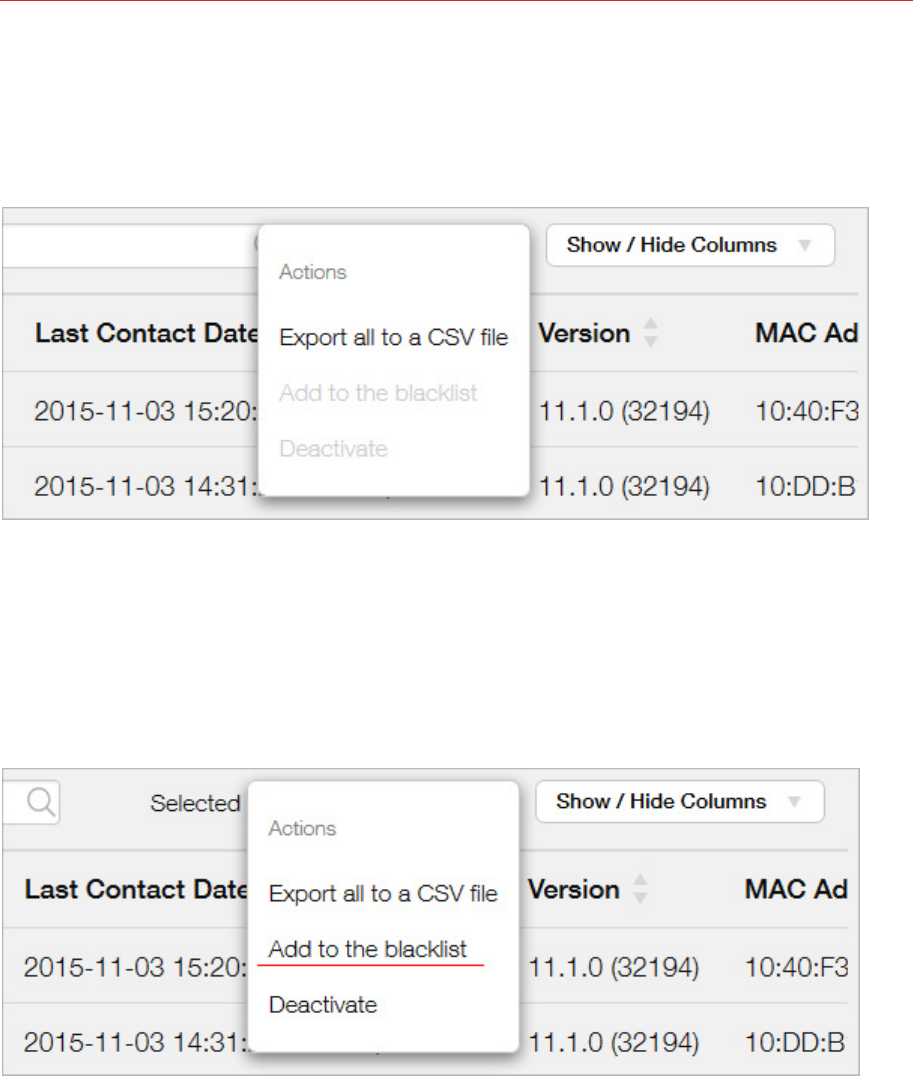This screenshot has width=913, height=1076.
Task: Choose Export all to a CSV file in lower menu
Action: click(383, 894)
